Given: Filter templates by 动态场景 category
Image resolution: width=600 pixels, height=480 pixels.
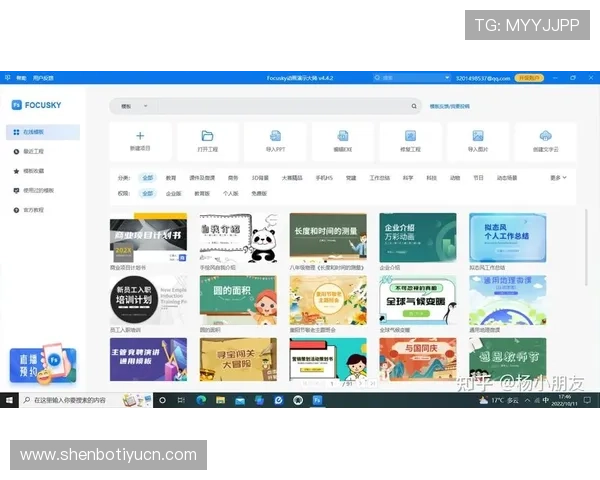Looking at the screenshot, I should (x=507, y=178).
